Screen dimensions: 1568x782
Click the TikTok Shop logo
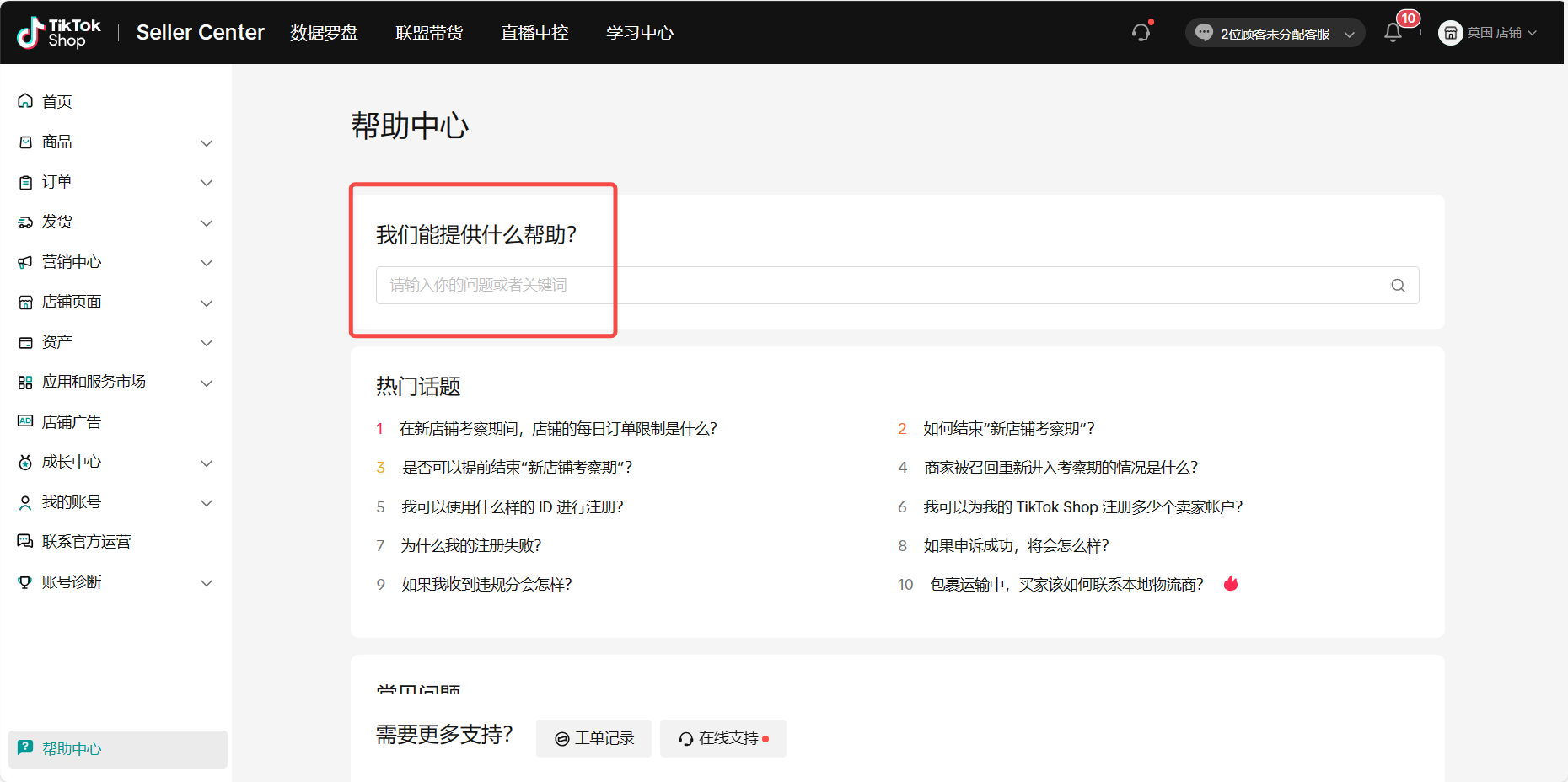(x=59, y=33)
